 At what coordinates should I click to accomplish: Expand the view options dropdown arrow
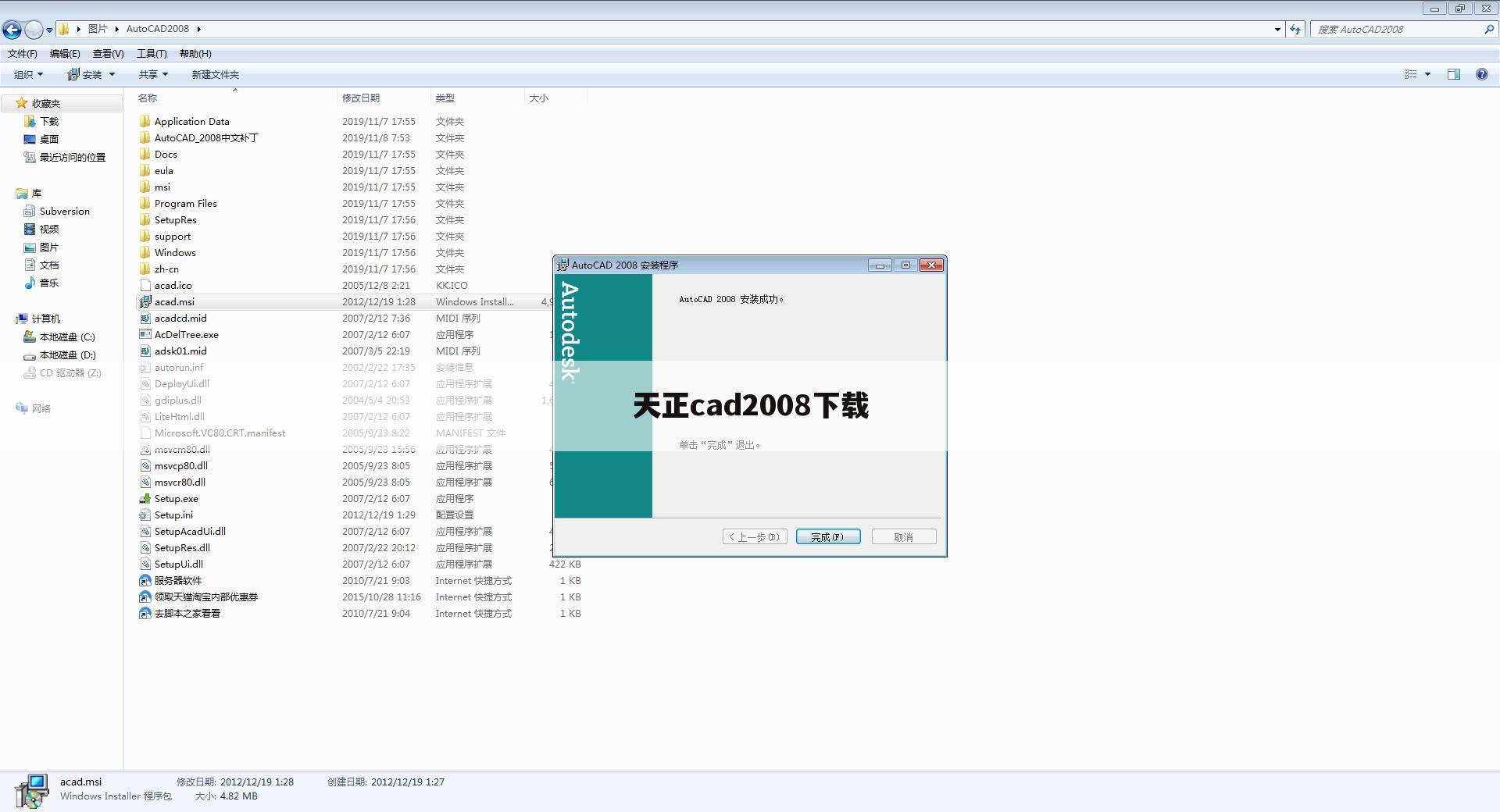(x=1427, y=74)
